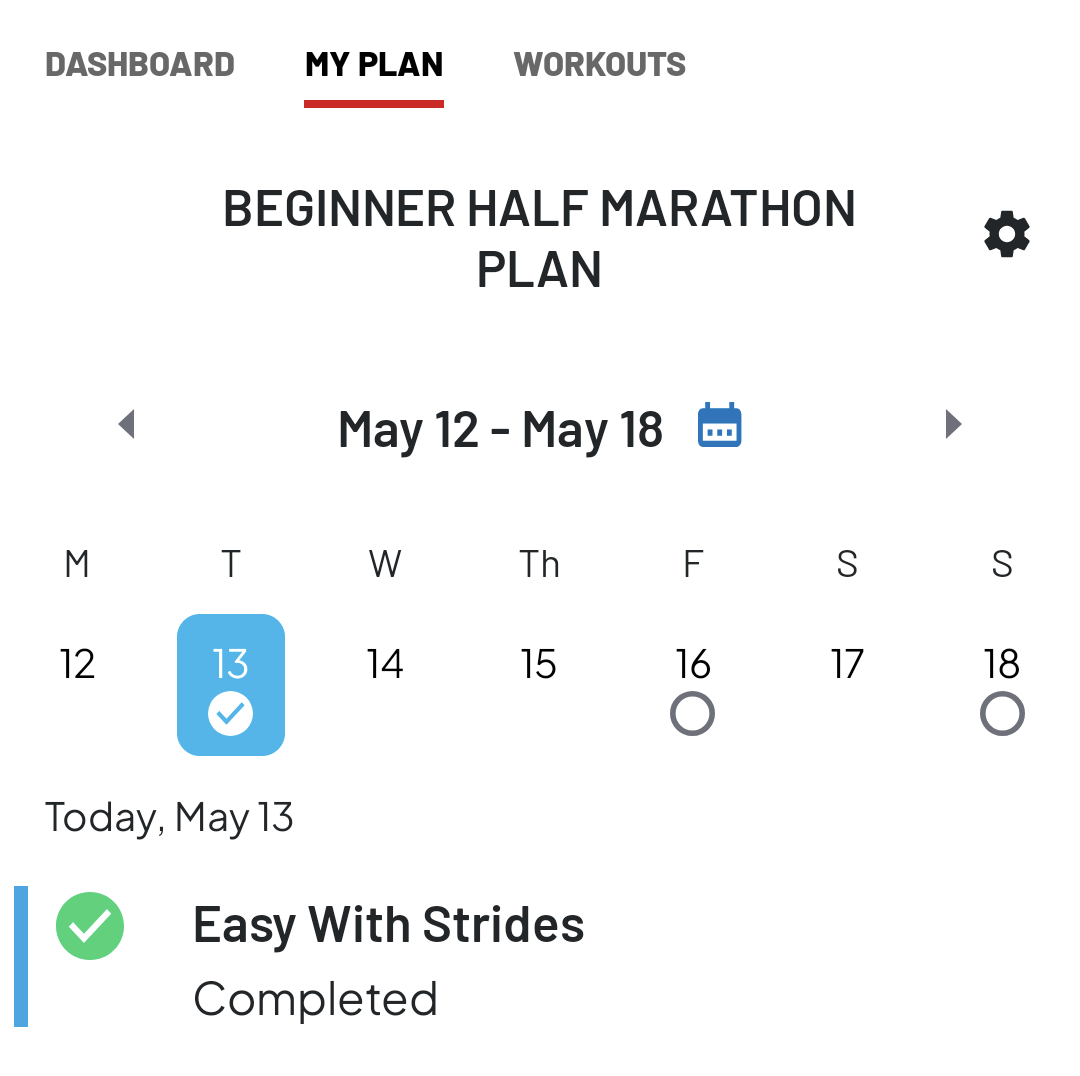The image size is (1080, 1076).
Task: Select Saturday 17 in the week
Action: pyautogui.click(x=847, y=664)
